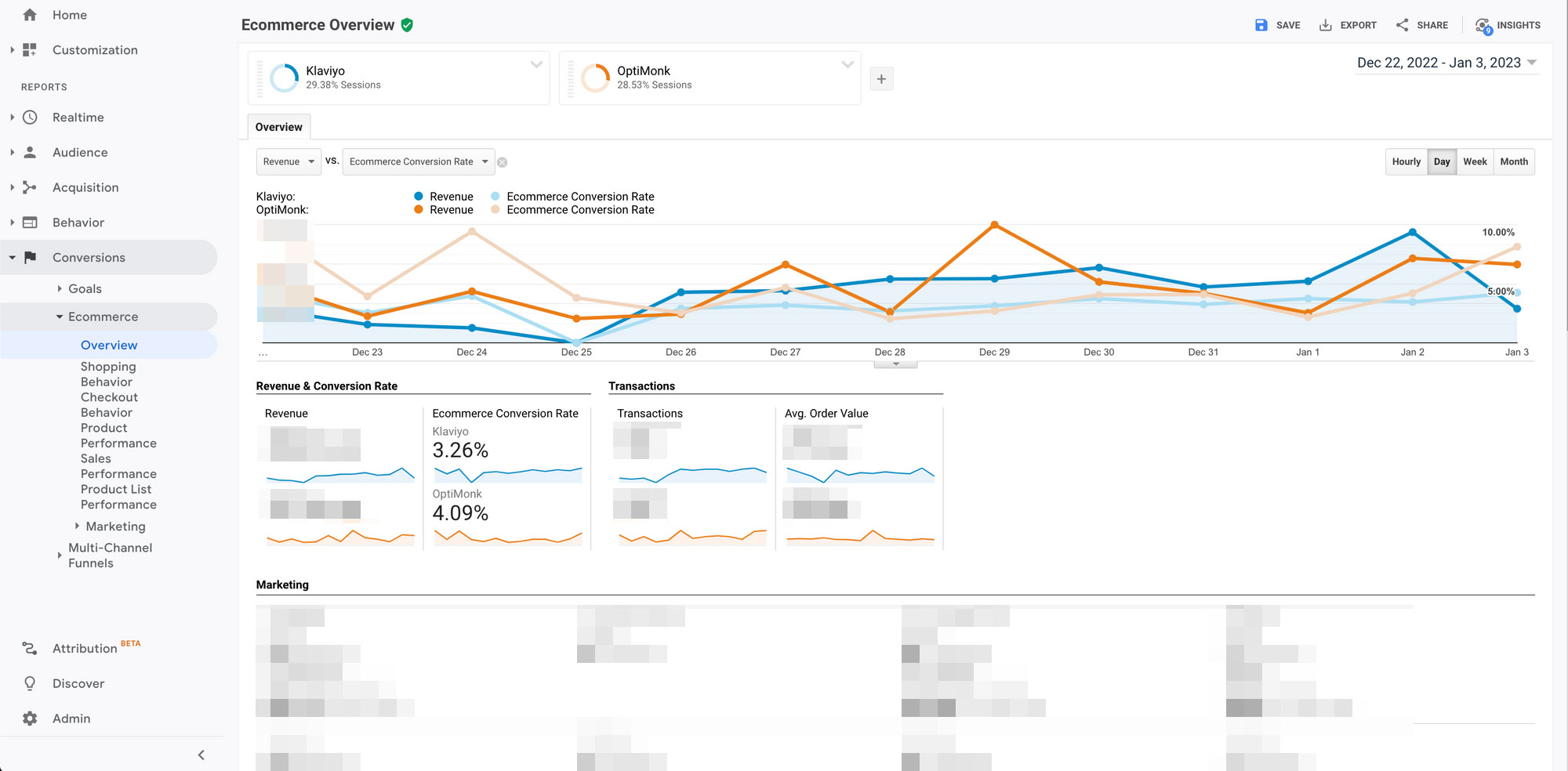Click the Discover lightbulb icon

(x=30, y=683)
